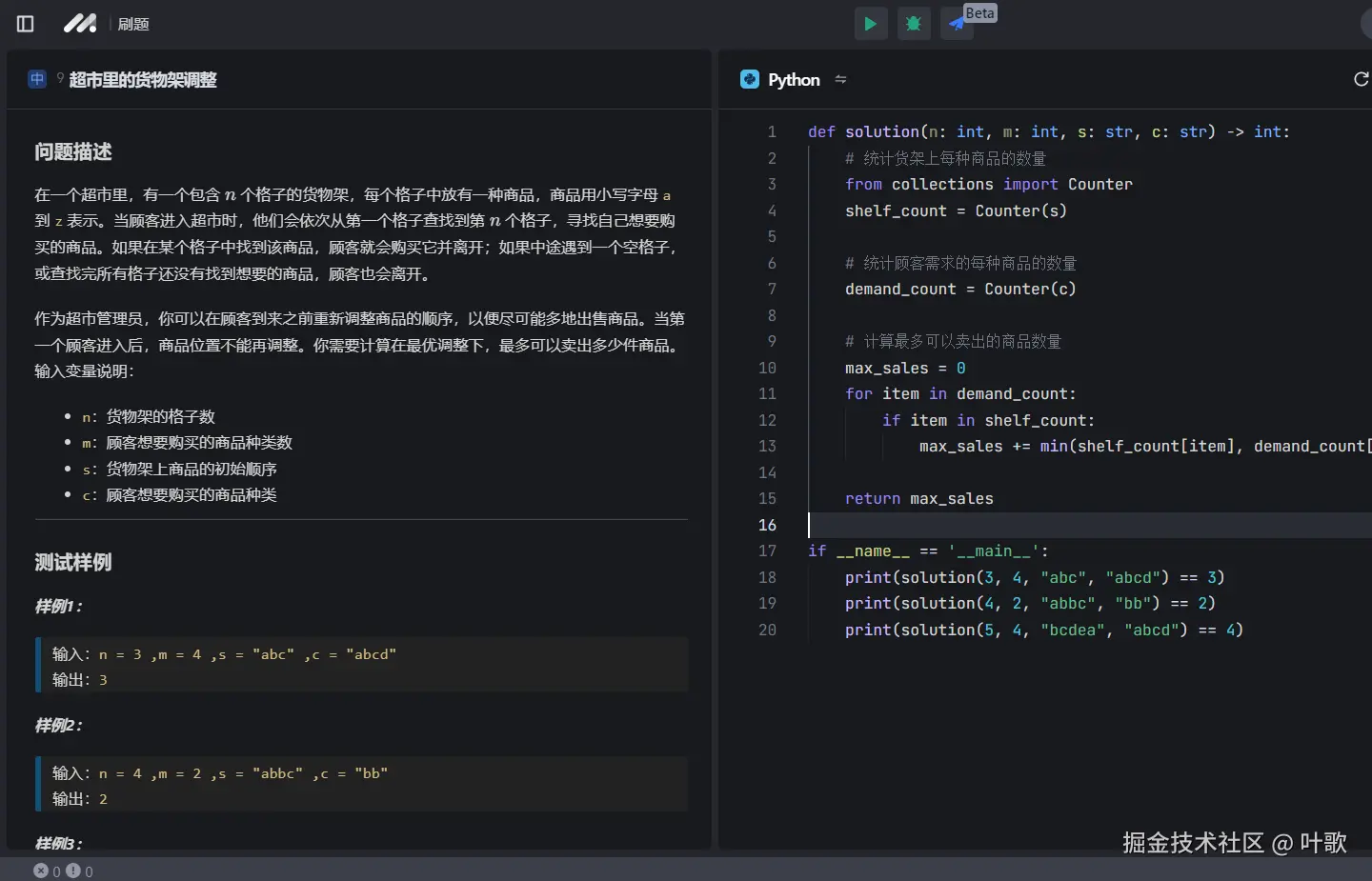Click line number 16 gutter highlight
1372x881 pixels.
[768, 525]
